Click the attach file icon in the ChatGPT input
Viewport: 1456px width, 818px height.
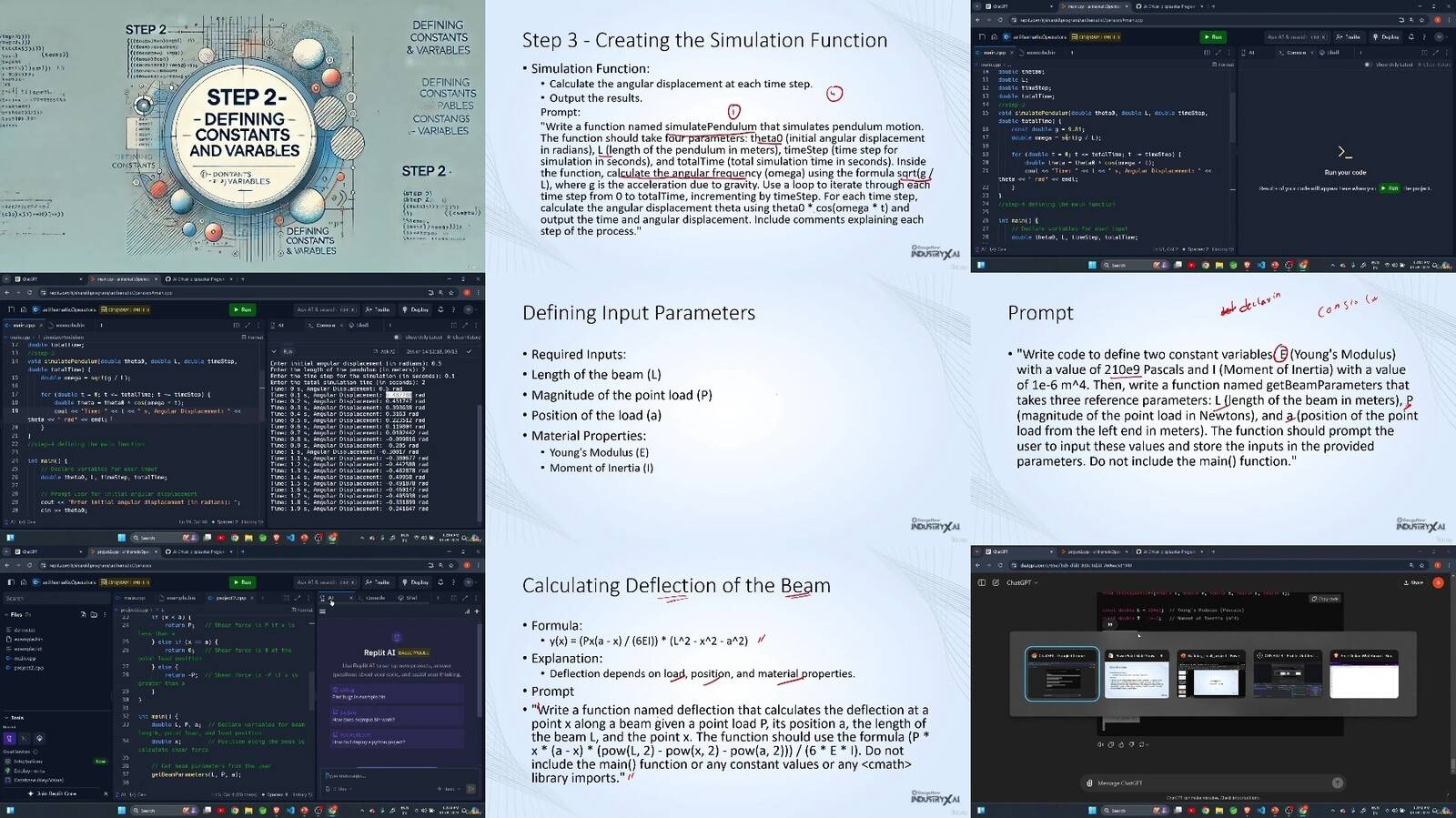(x=1089, y=783)
